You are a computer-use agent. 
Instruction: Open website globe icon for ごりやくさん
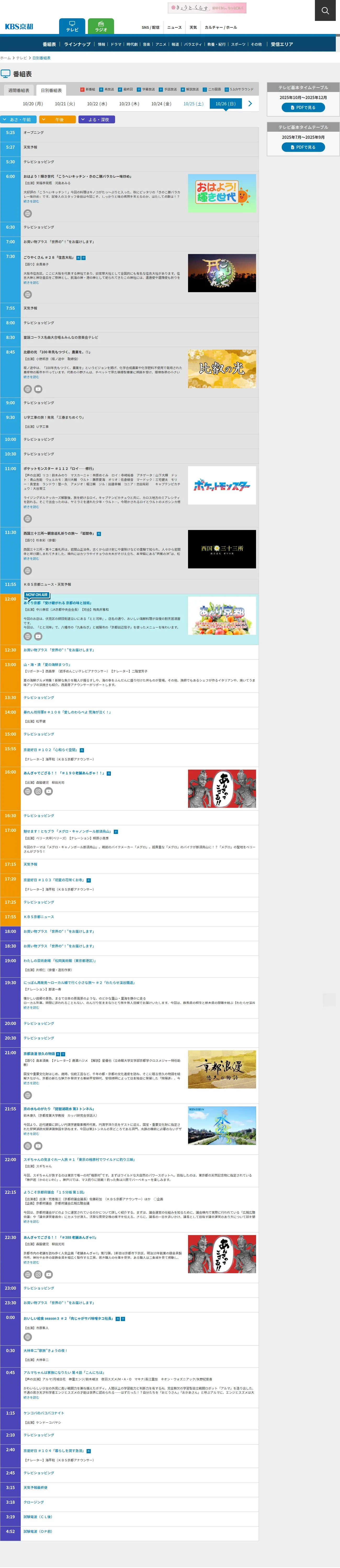(27, 295)
